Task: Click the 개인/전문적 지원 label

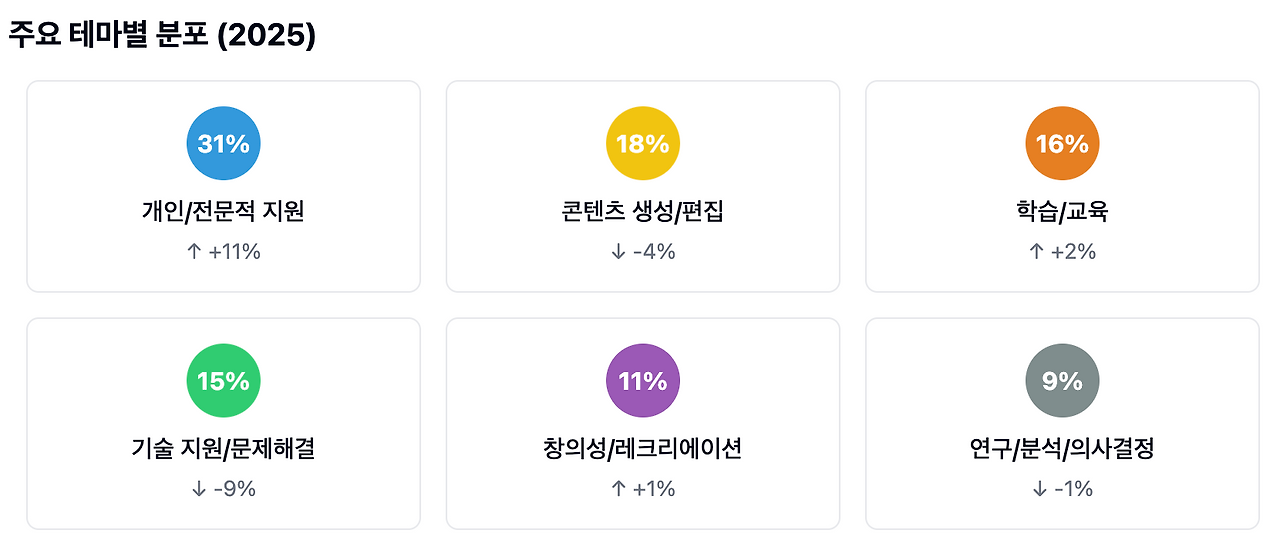Action: pos(223,212)
